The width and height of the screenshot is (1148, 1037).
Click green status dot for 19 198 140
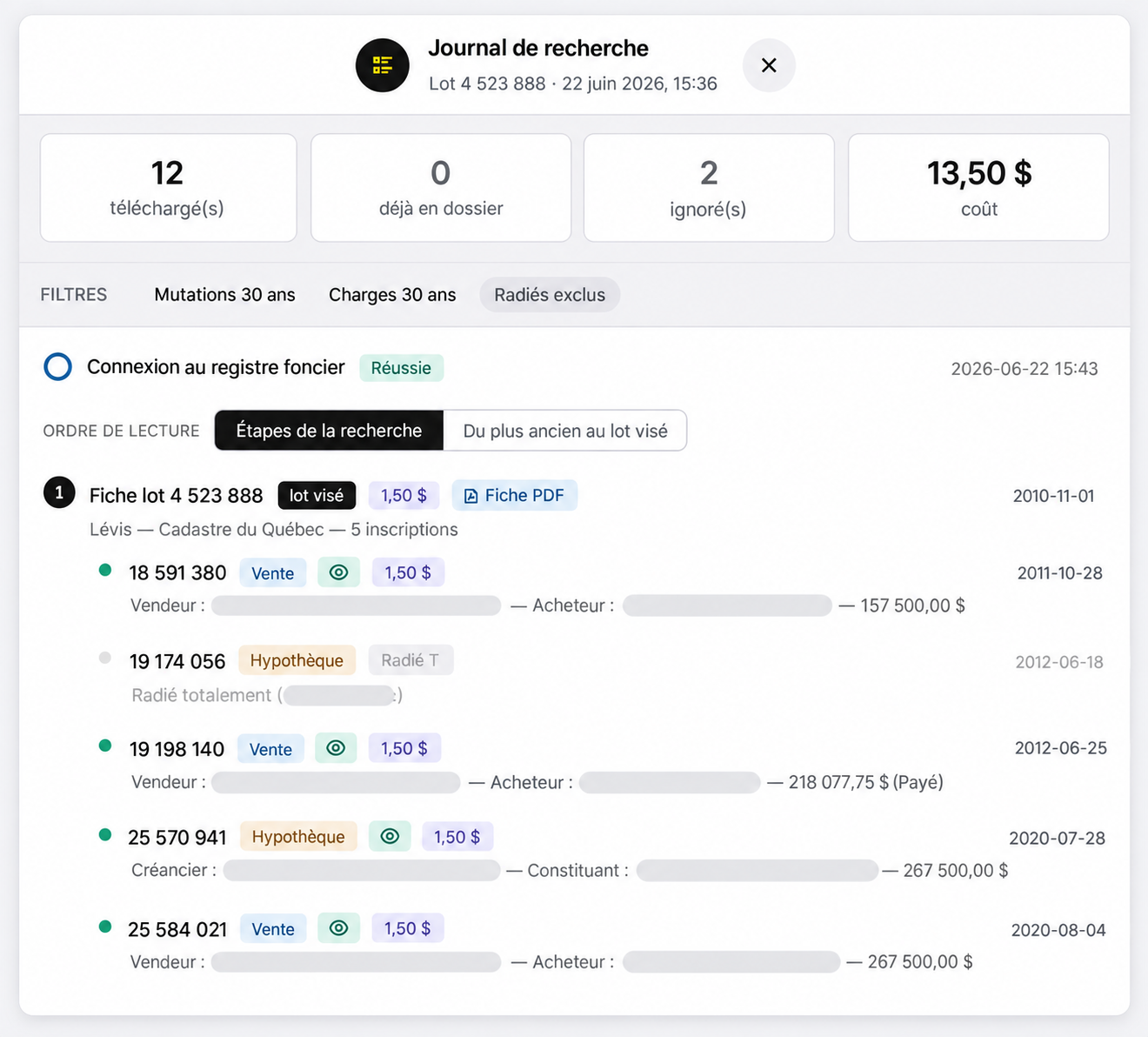(105, 746)
